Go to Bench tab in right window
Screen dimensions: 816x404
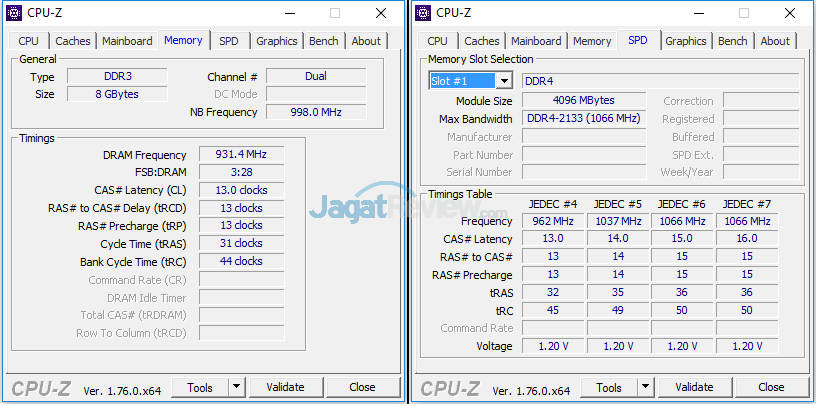point(732,41)
